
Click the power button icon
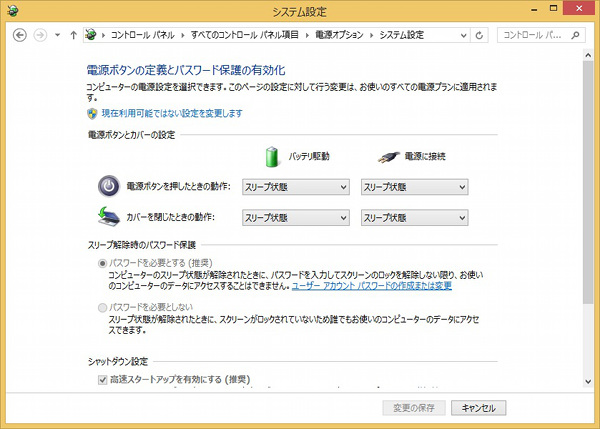[x=109, y=186]
